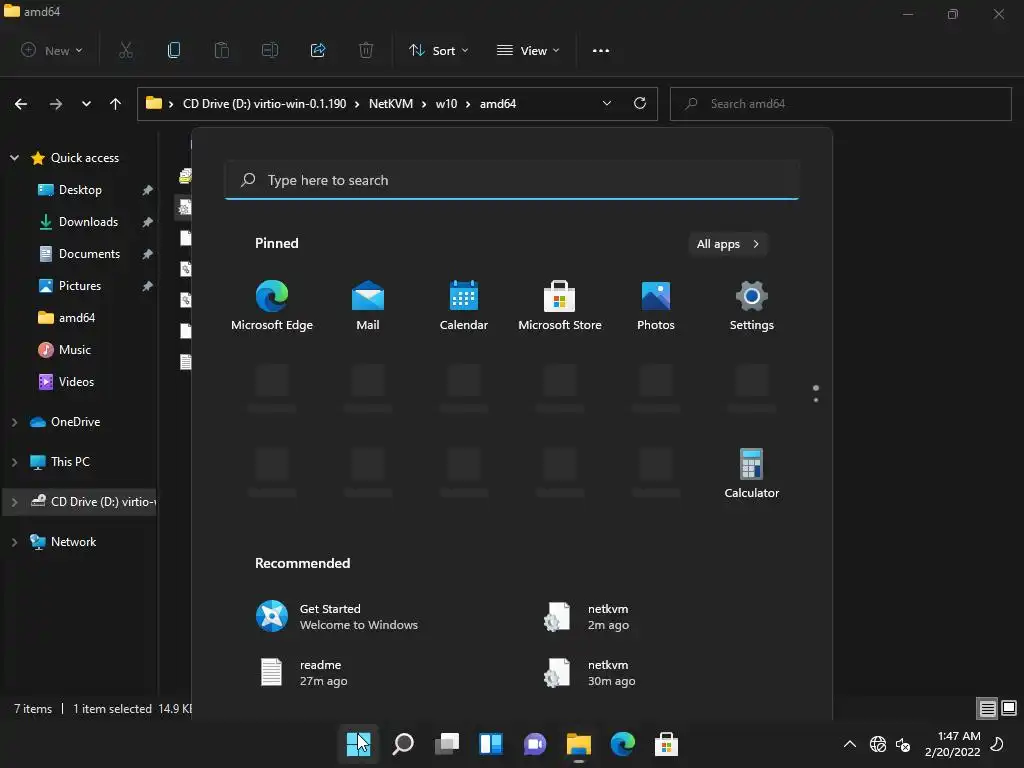Click the Copy icon in Explorer toolbar

click(174, 50)
